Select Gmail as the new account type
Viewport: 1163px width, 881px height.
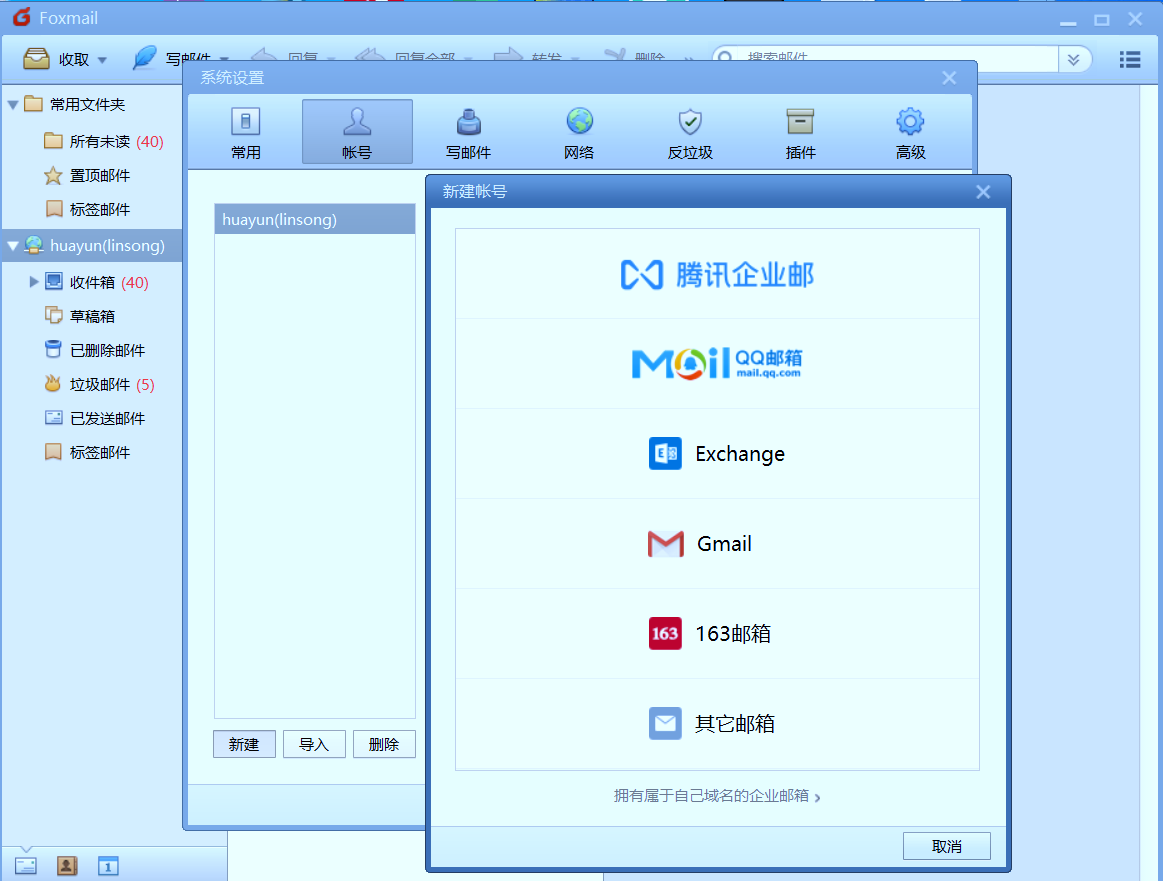(716, 543)
